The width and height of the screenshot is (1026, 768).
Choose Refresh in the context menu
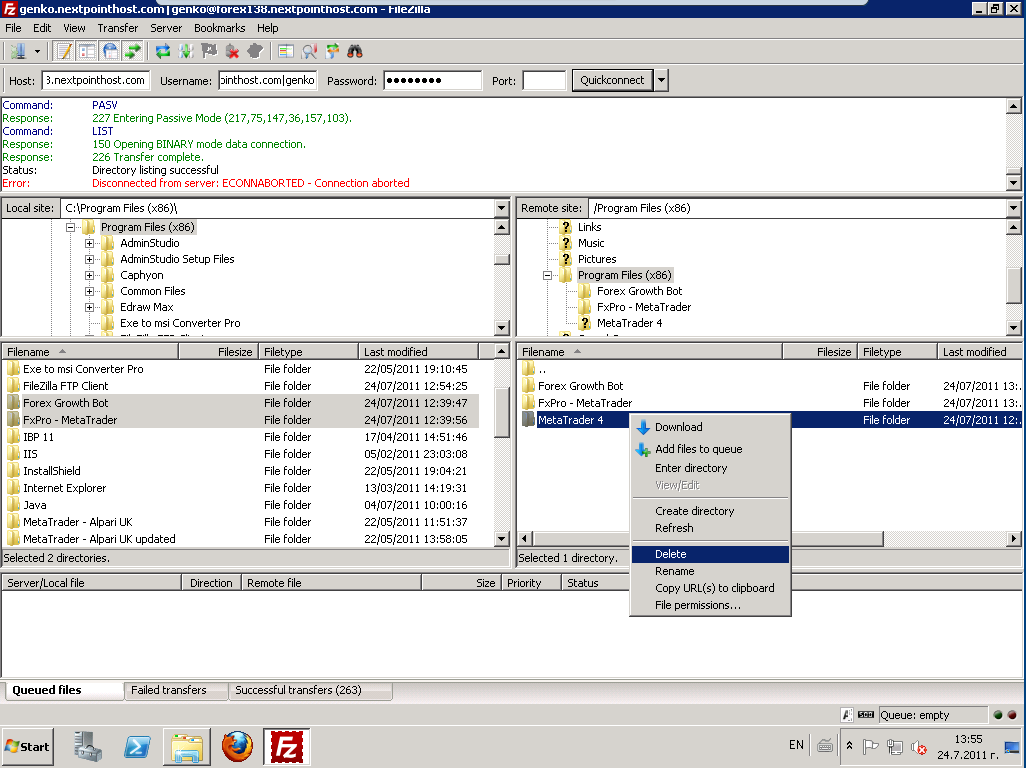tap(710, 528)
